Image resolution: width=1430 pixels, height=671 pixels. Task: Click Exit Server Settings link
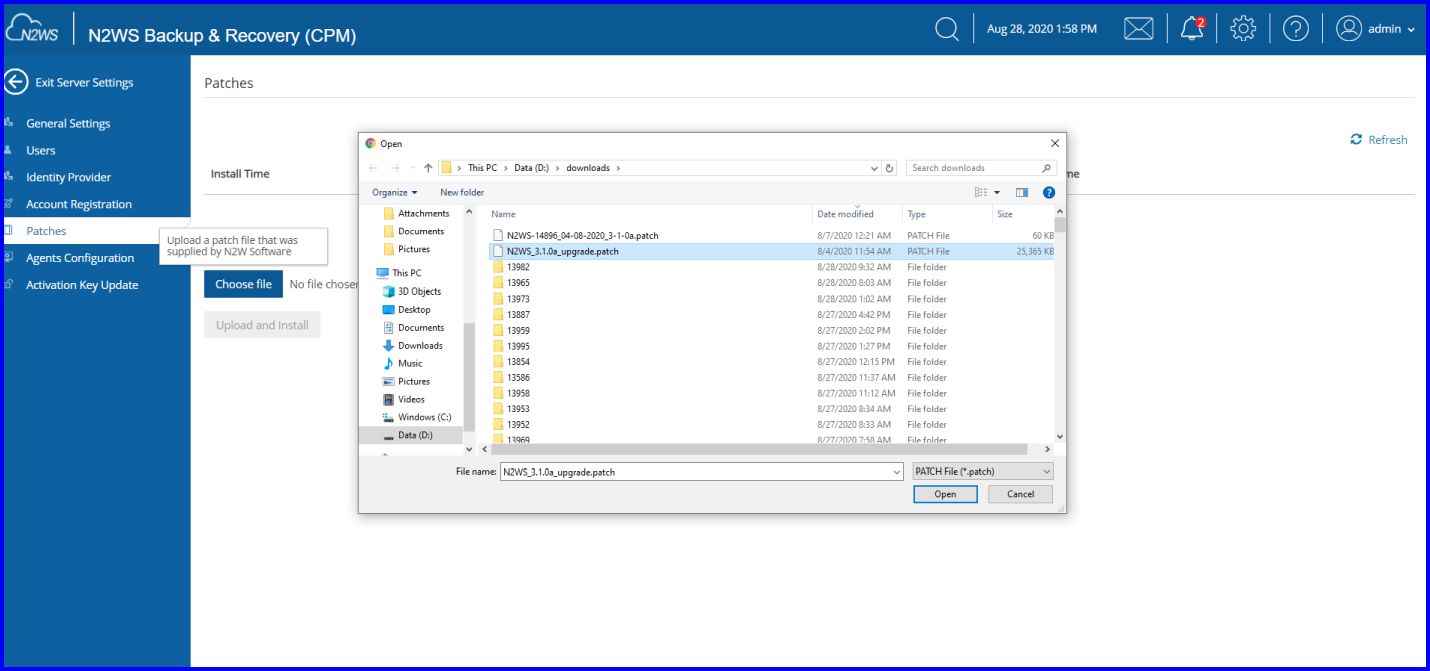point(84,83)
